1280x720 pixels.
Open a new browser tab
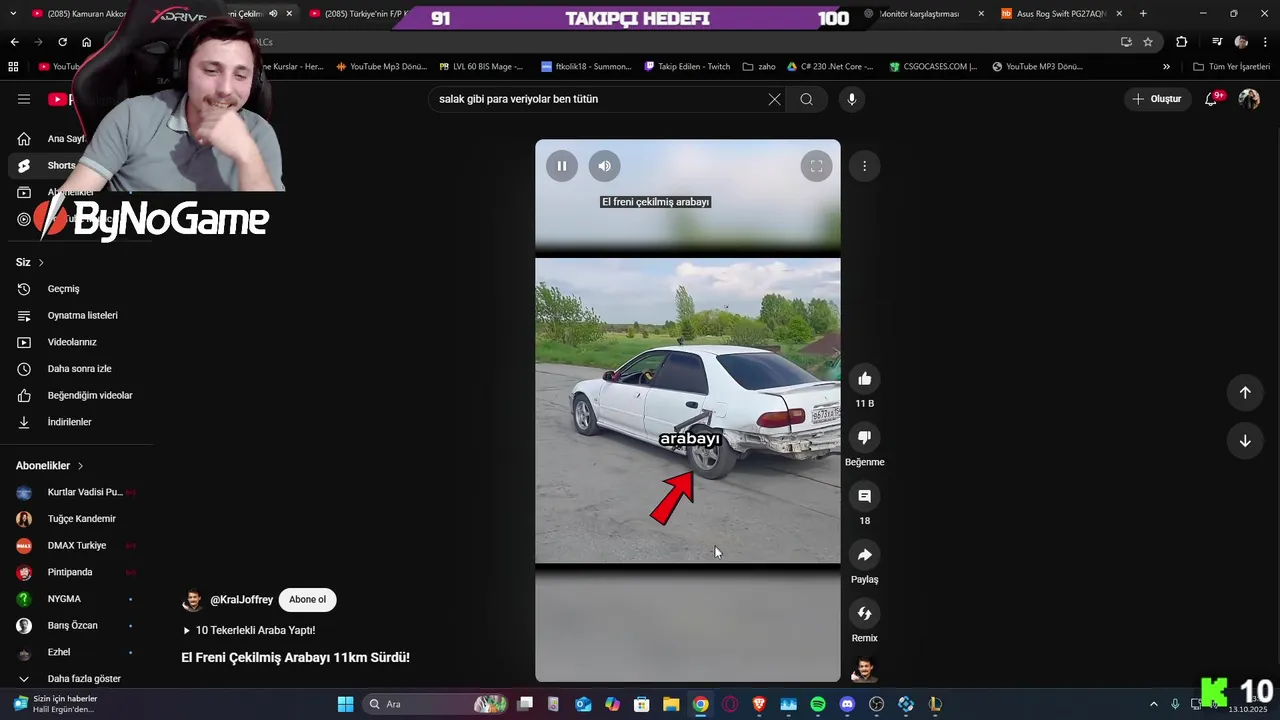(x=1143, y=14)
